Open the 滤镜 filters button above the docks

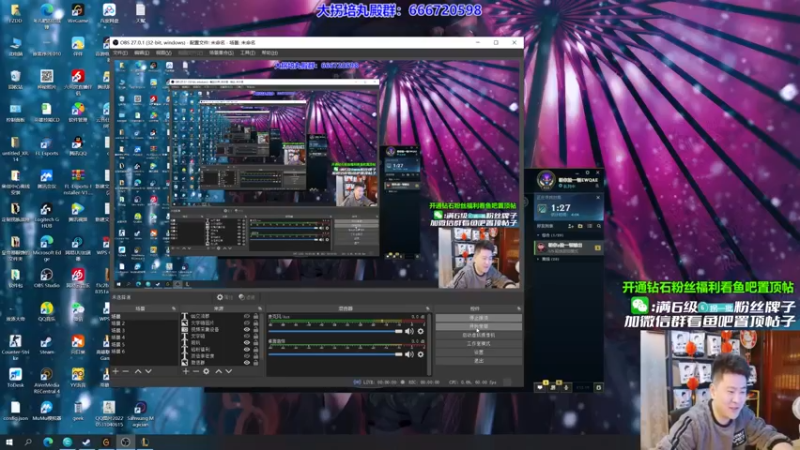(x=247, y=297)
